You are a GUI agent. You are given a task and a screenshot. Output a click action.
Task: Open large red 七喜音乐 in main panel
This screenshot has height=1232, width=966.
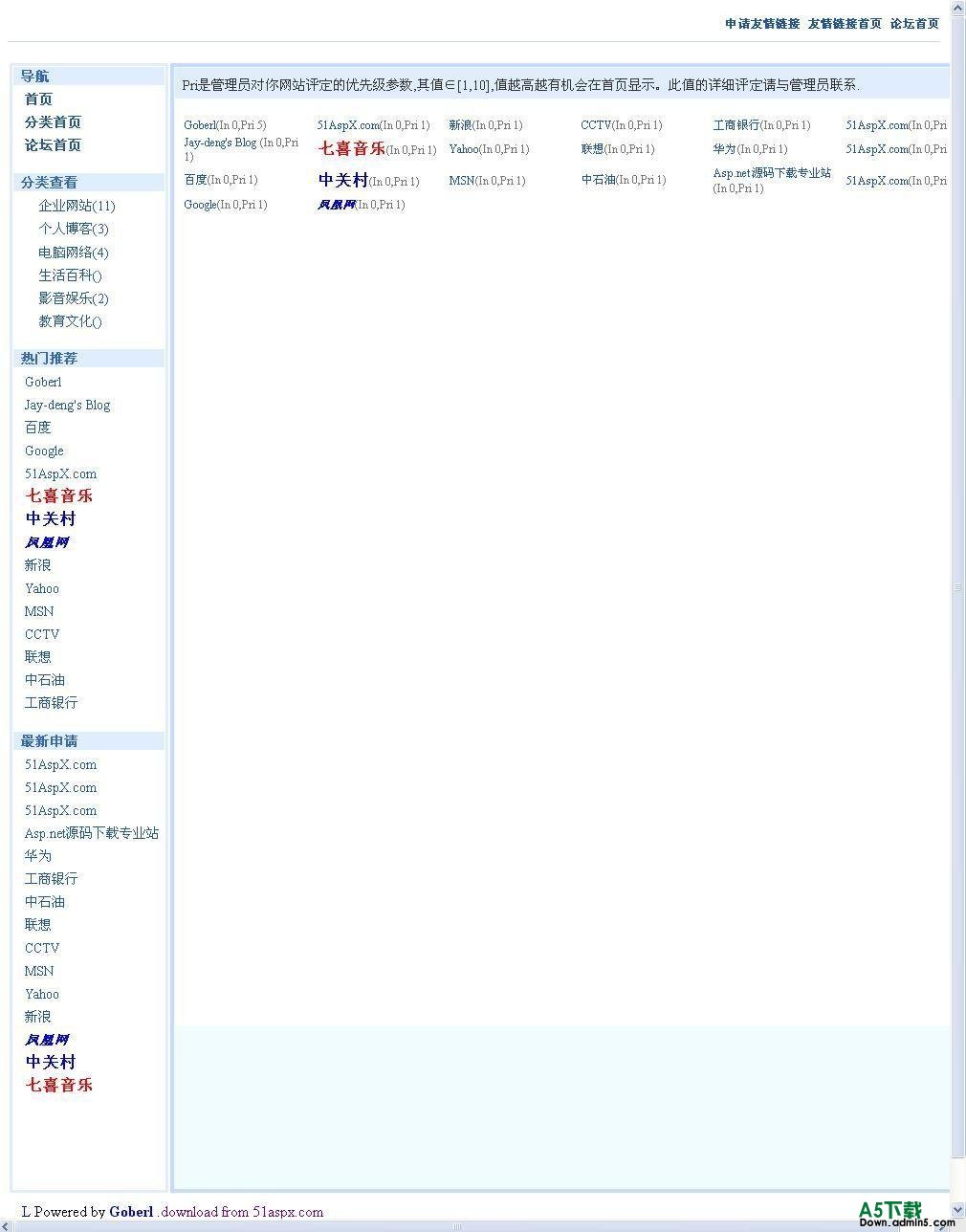(352, 148)
